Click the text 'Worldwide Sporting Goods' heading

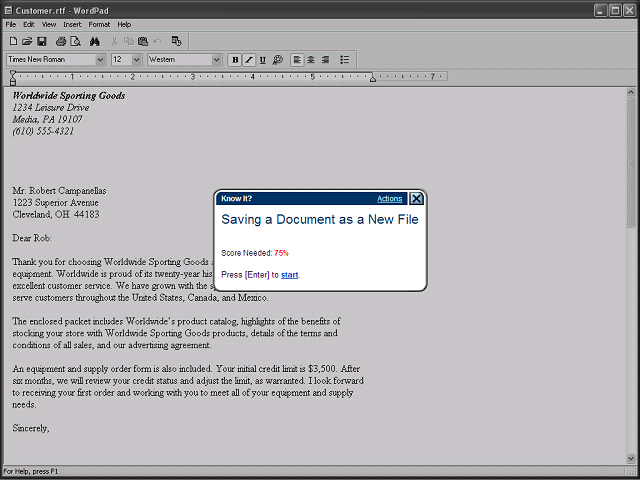[x=69, y=96]
